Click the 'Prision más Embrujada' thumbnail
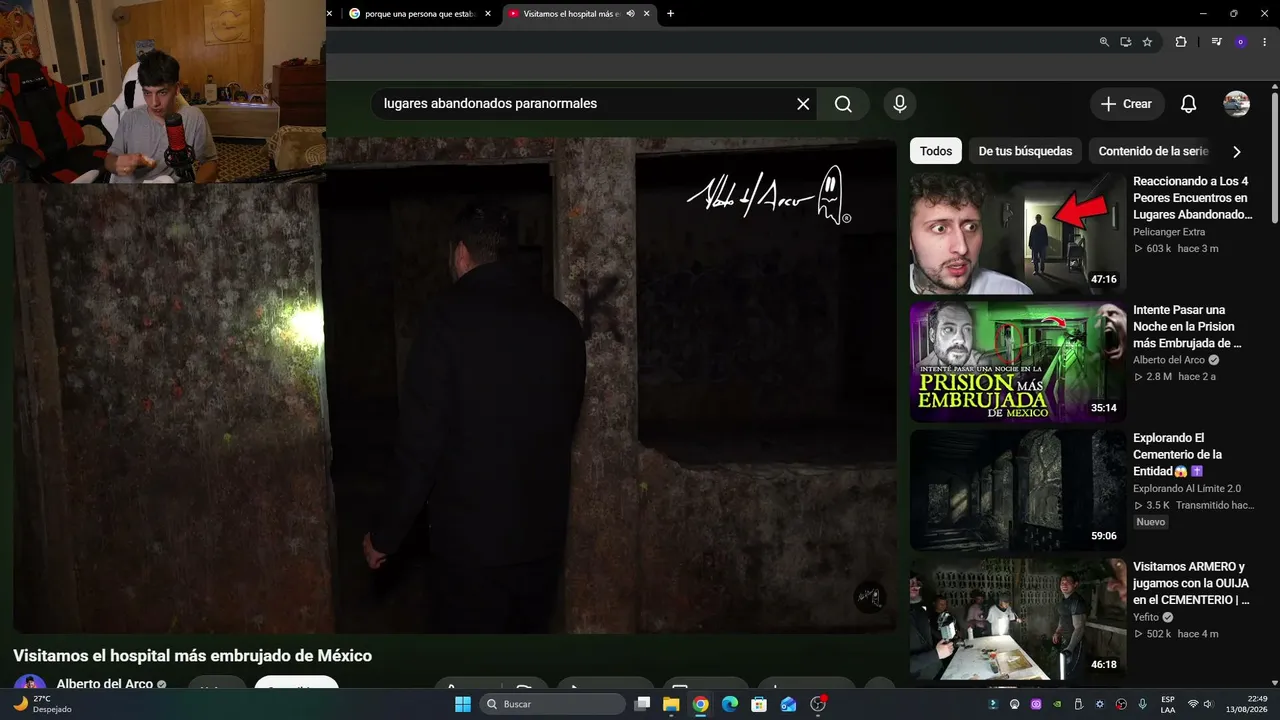The height and width of the screenshot is (720, 1280). 1018,362
